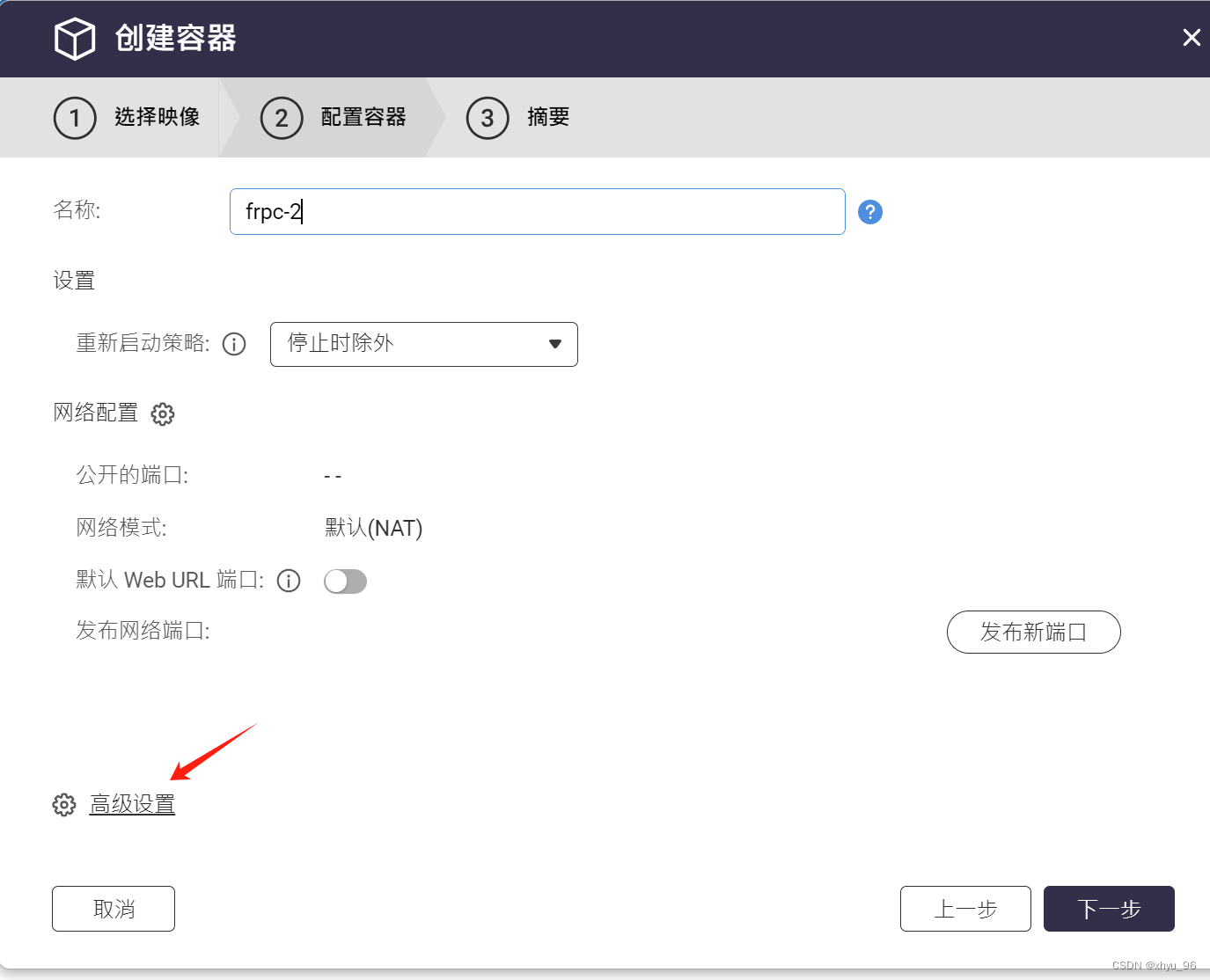Image resolution: width=1210 pixels, height=980 pixels.
Task: Click the 取消 button to cancel
Action: [x=113, y=909]
